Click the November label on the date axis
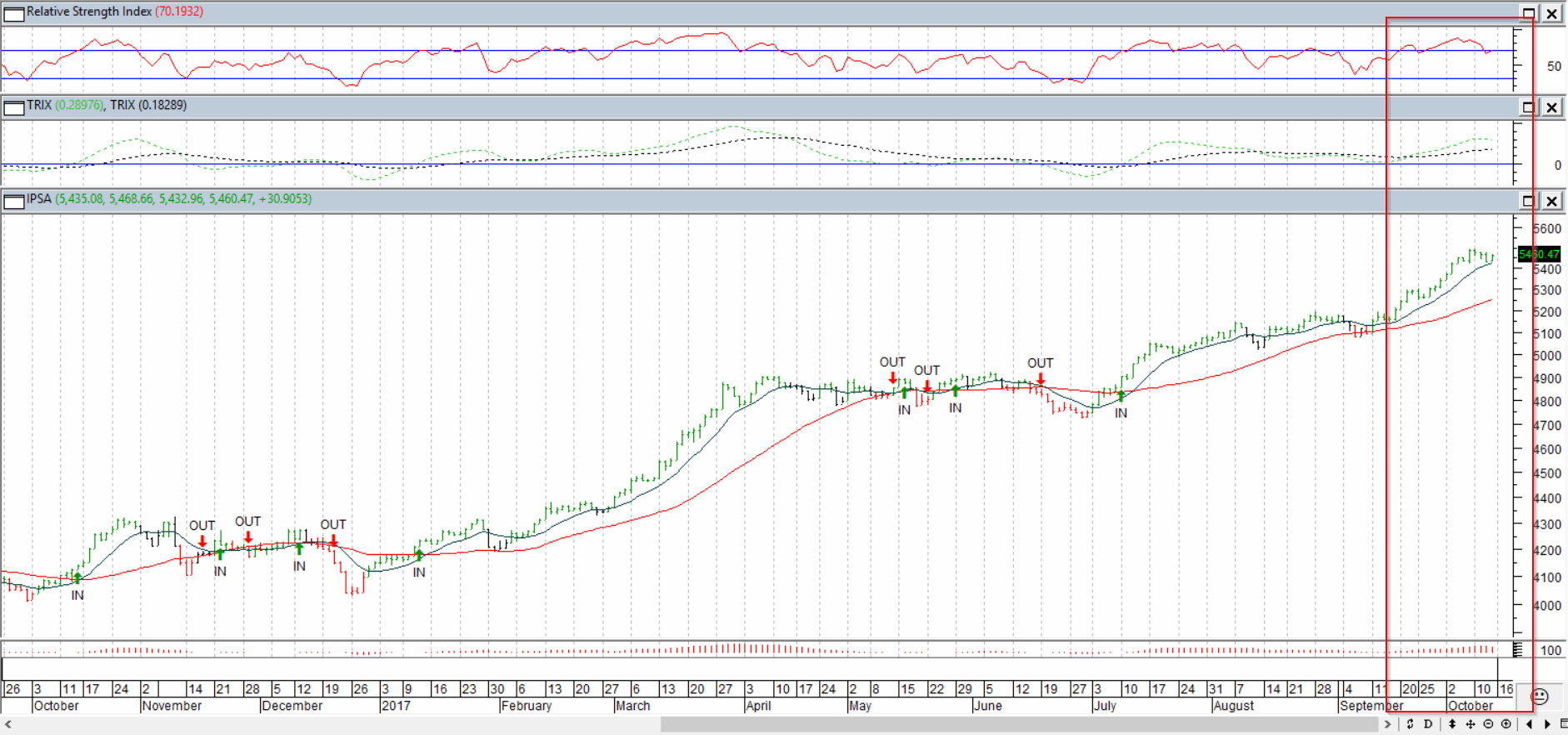 click(172, 706)
